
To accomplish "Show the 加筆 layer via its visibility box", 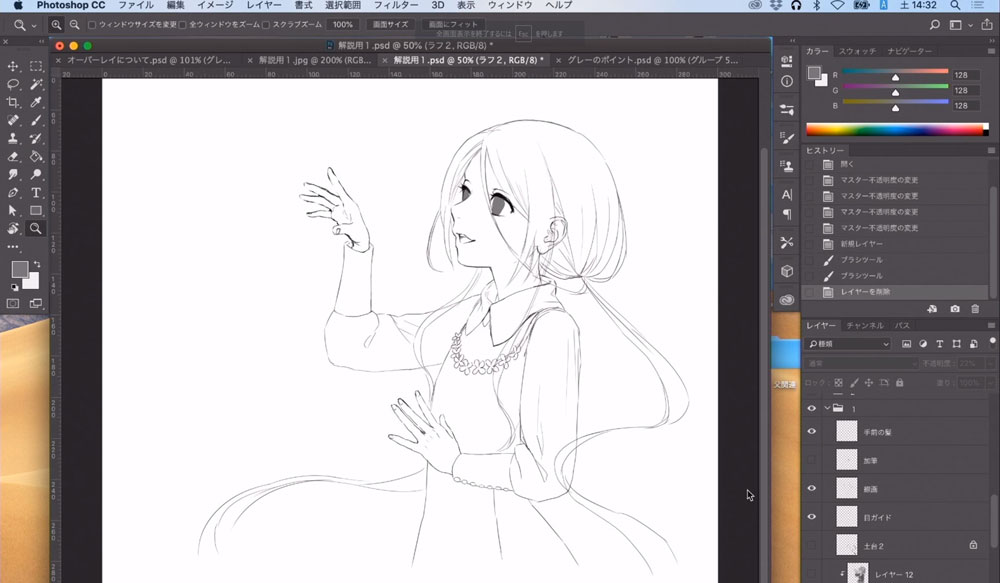I will click(x=812, y=460).
